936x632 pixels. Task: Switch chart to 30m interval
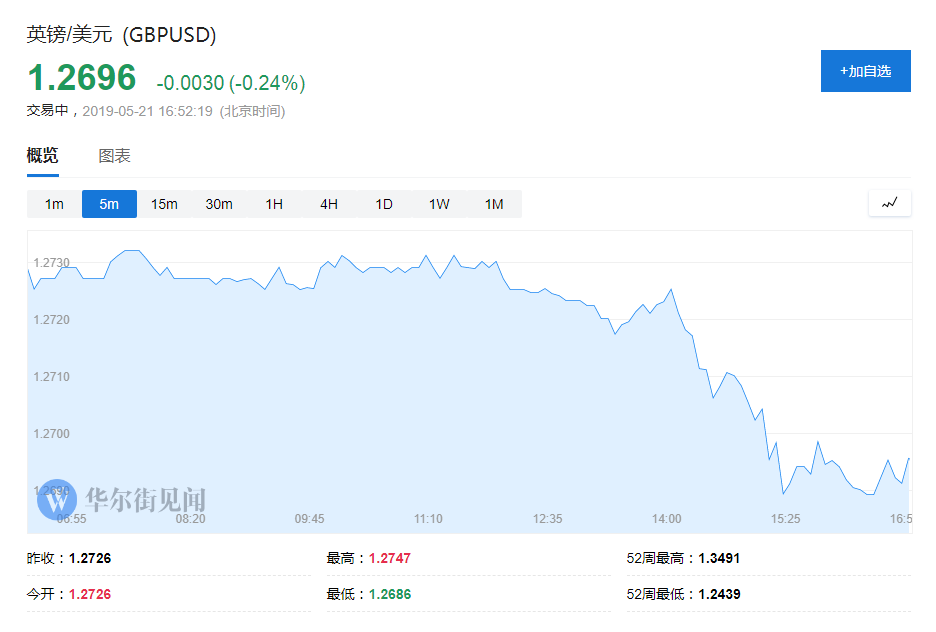click(x=219, y=204)
